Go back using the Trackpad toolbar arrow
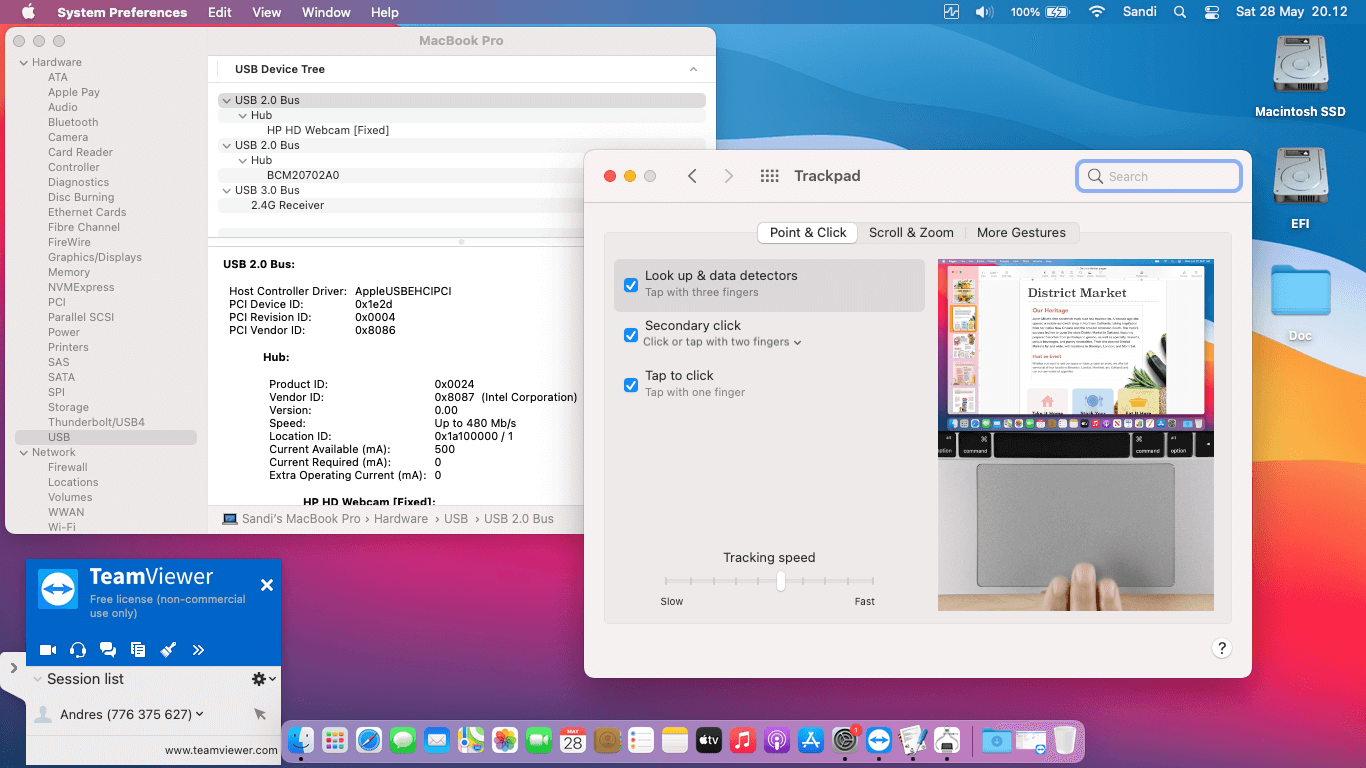Image resolution: width=1366 pixels, height=768 pixels. pyautogui.click(x=692, y=176)
